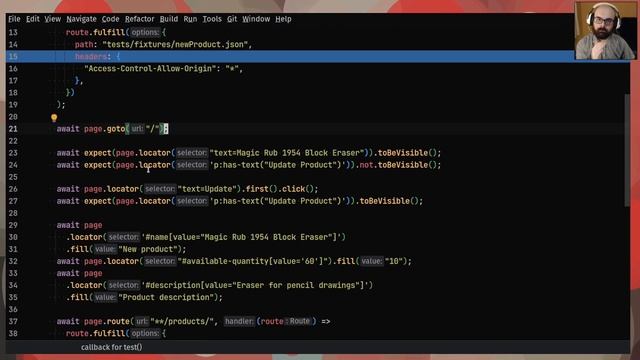Screen dimensions: 640x360
Task: Click 'headers' on the highlighted line 15
Action: pyautogui.click(x=91, y=56)
